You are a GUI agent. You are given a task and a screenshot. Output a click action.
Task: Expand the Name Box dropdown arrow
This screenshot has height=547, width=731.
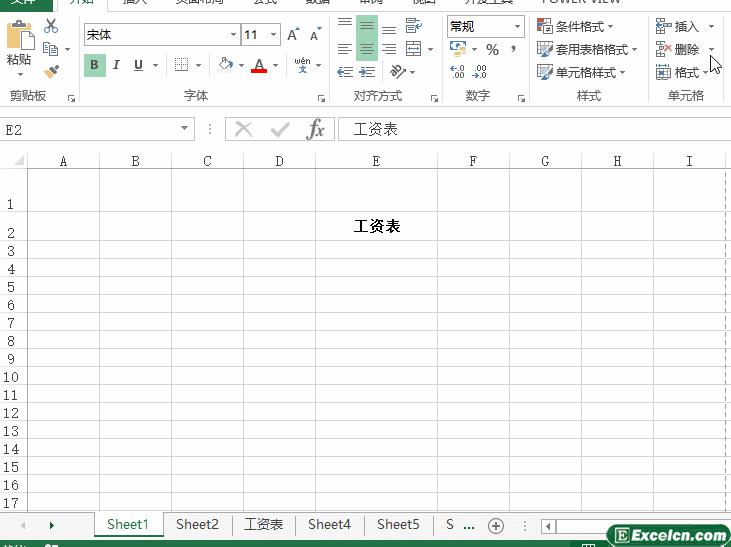[x=185, y=128]
